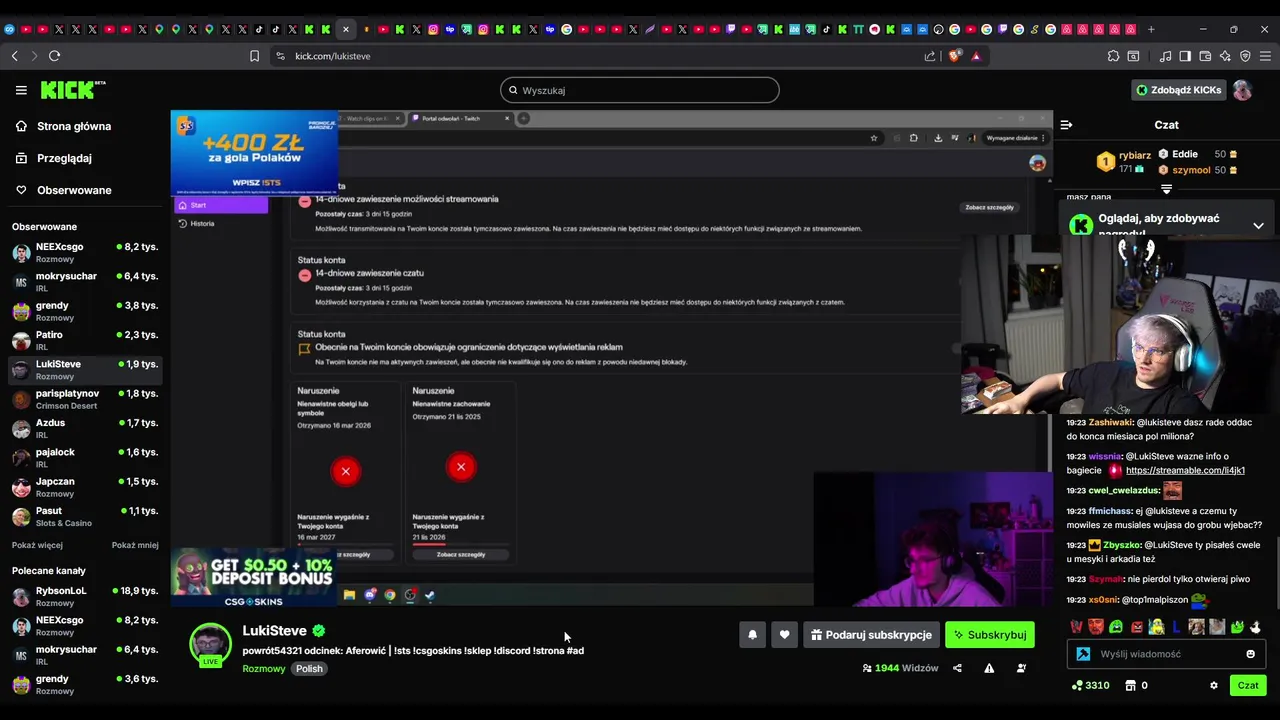1280x720 pixels.
Task: Open NEEXcsgo channel in Obserwowane list
Action: pyautogui.click(x=85, y=252)
